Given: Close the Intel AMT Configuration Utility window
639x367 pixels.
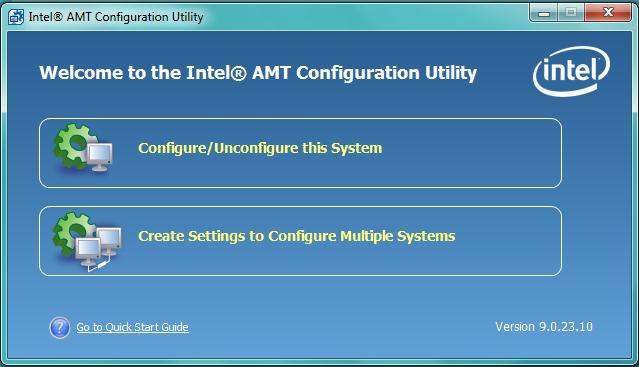Looking at the screenshot, I should 608,13.
